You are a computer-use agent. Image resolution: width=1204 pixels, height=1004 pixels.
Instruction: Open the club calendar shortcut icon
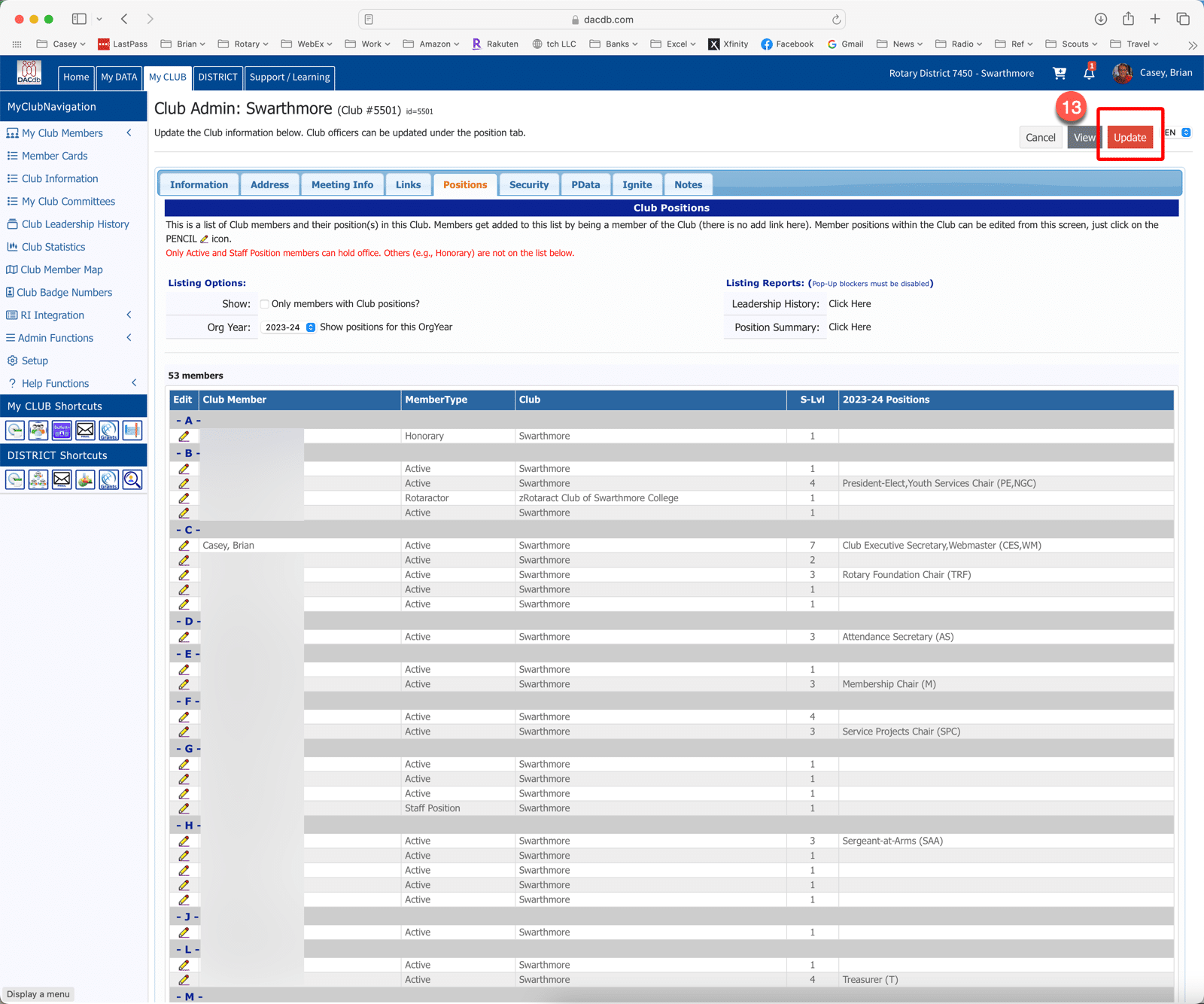point(15,431)
